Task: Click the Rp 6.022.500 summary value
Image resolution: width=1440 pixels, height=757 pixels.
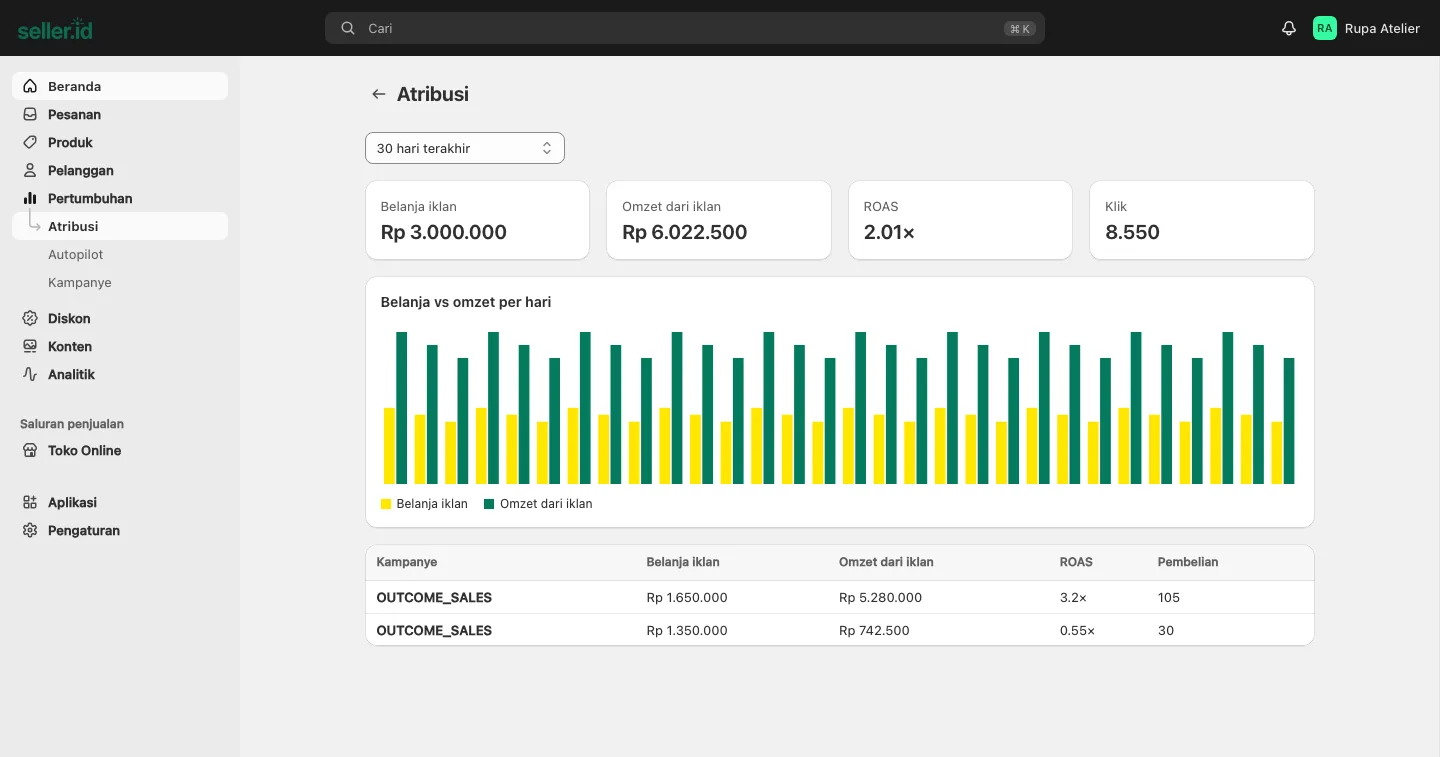Action: click(x=685, y=232)
